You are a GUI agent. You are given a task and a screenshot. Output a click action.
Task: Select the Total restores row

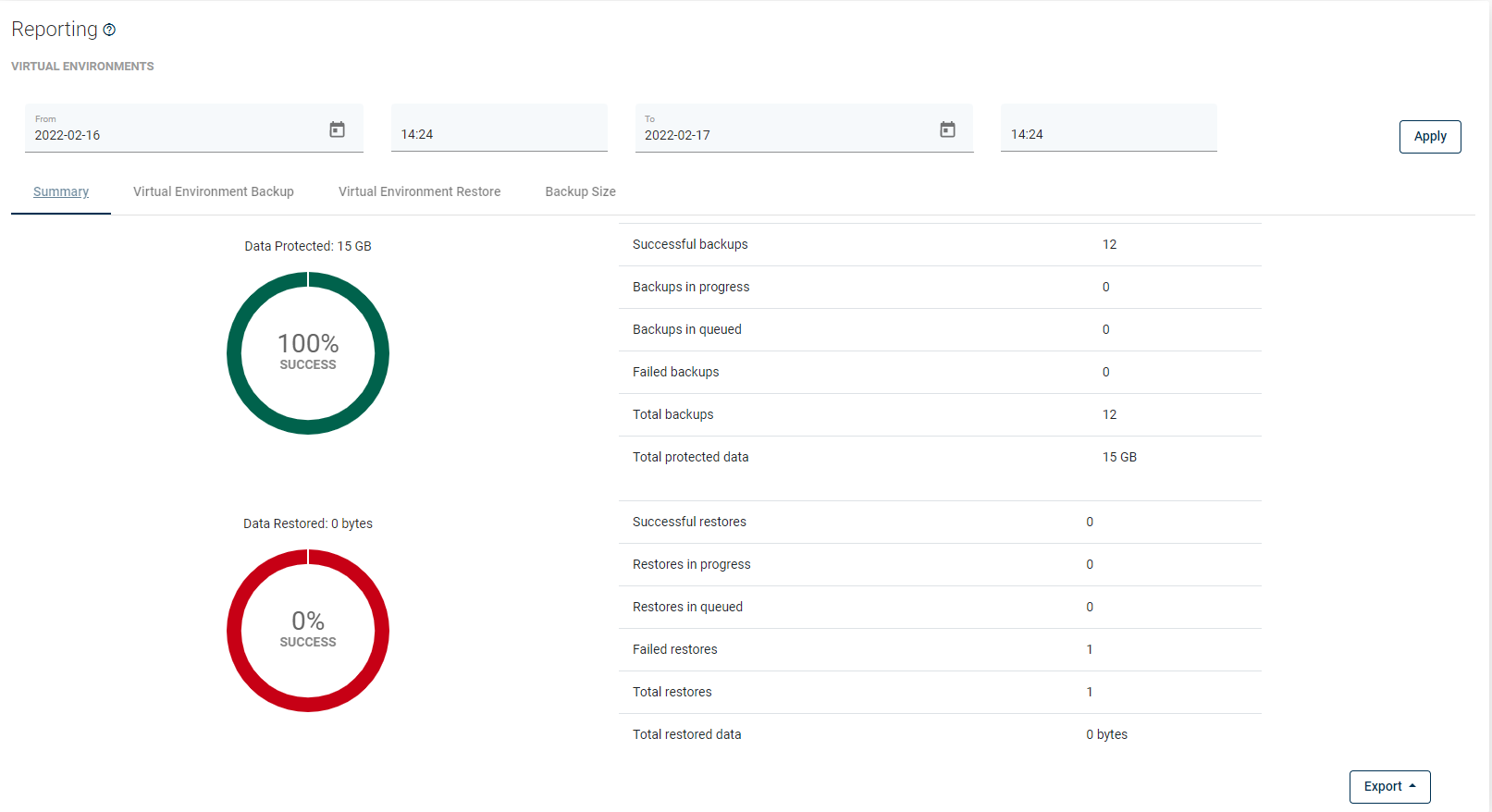(x=939, y=692)
